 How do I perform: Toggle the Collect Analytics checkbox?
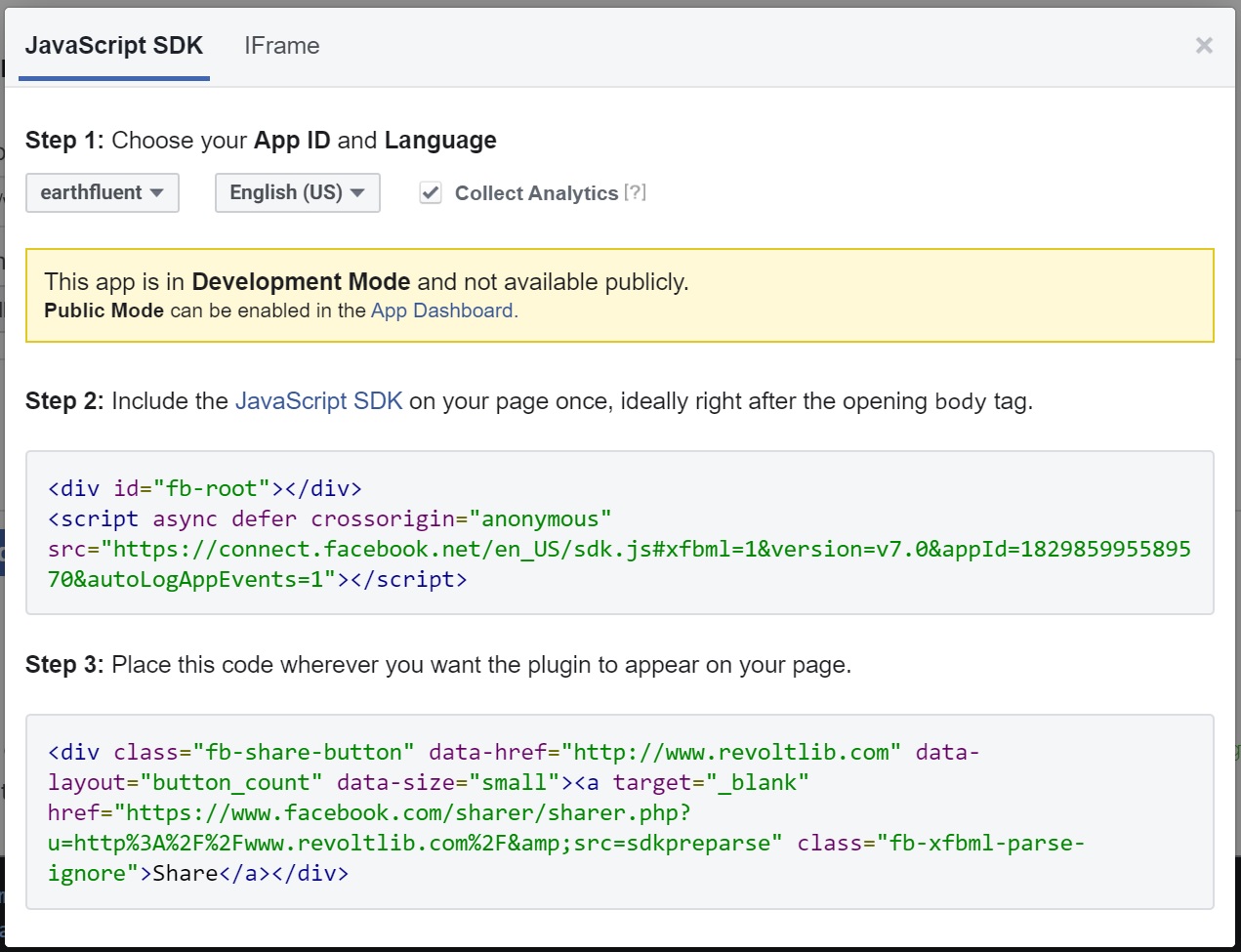tap(431, 192)
